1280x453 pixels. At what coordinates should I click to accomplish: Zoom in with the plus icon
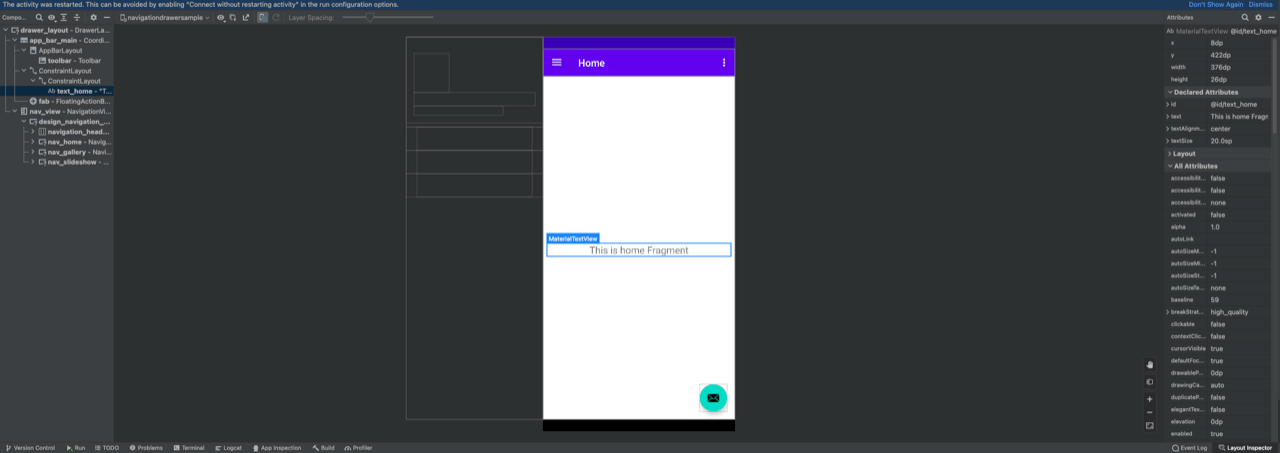click(1149, 399)
